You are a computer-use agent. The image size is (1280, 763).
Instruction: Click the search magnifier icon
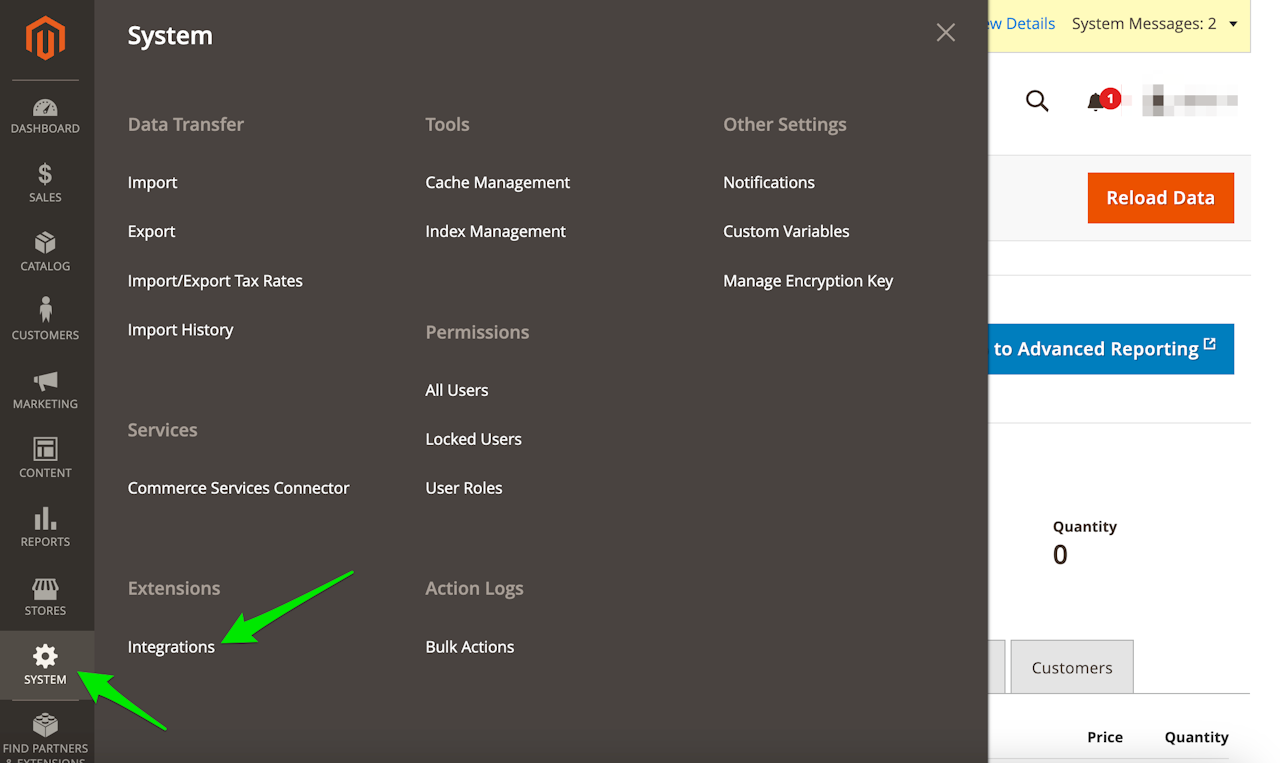pyautogui.click(x=1037, y=101)
